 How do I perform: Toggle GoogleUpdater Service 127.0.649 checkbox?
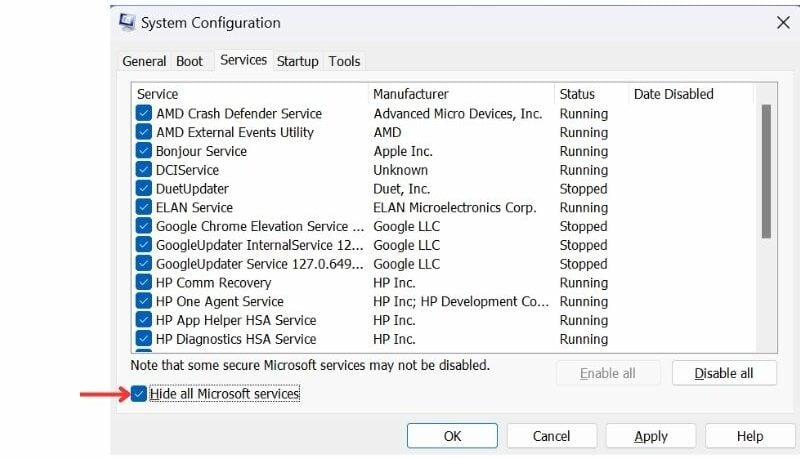pos(144,264)
